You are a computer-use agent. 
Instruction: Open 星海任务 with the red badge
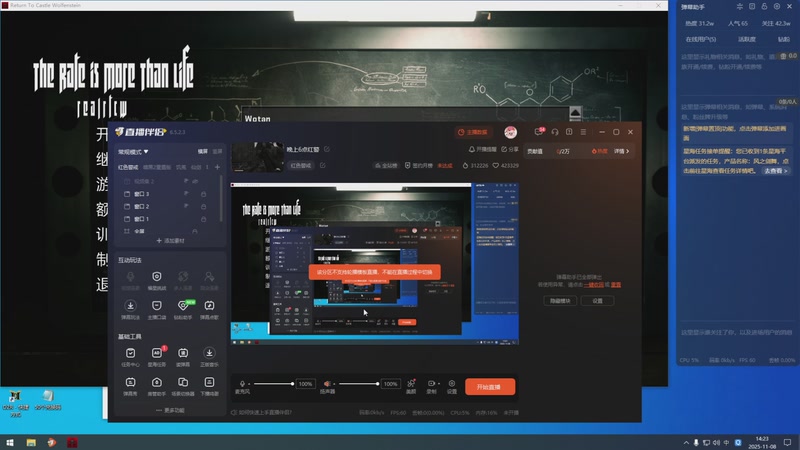pyautogui.click(x=157, y=357)
